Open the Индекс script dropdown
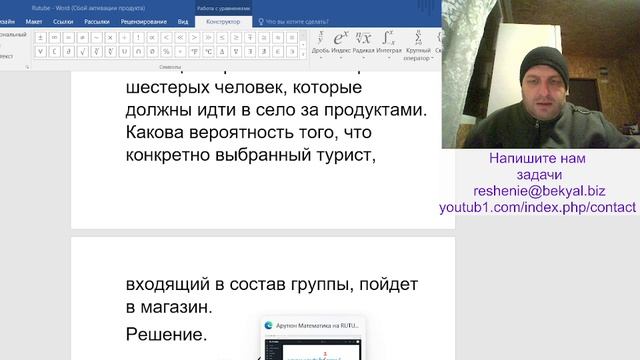Image resolution: width=640 pixels, height=360 pixels. tap(341, 45)
